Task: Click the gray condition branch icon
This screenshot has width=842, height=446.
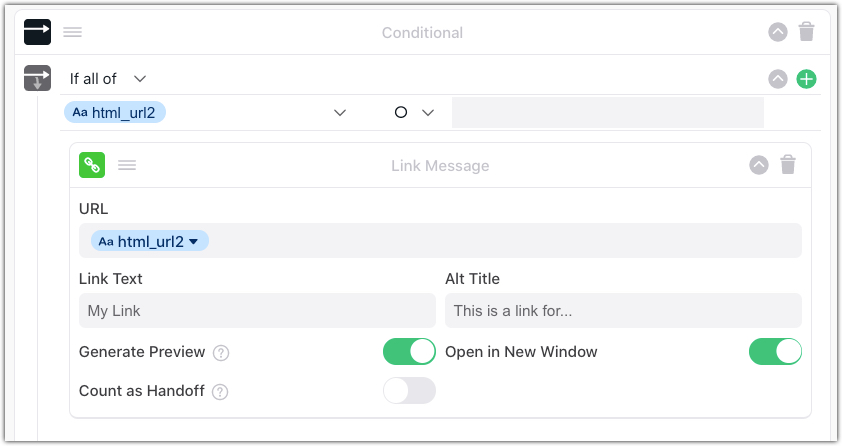Action: pos(37,78)
